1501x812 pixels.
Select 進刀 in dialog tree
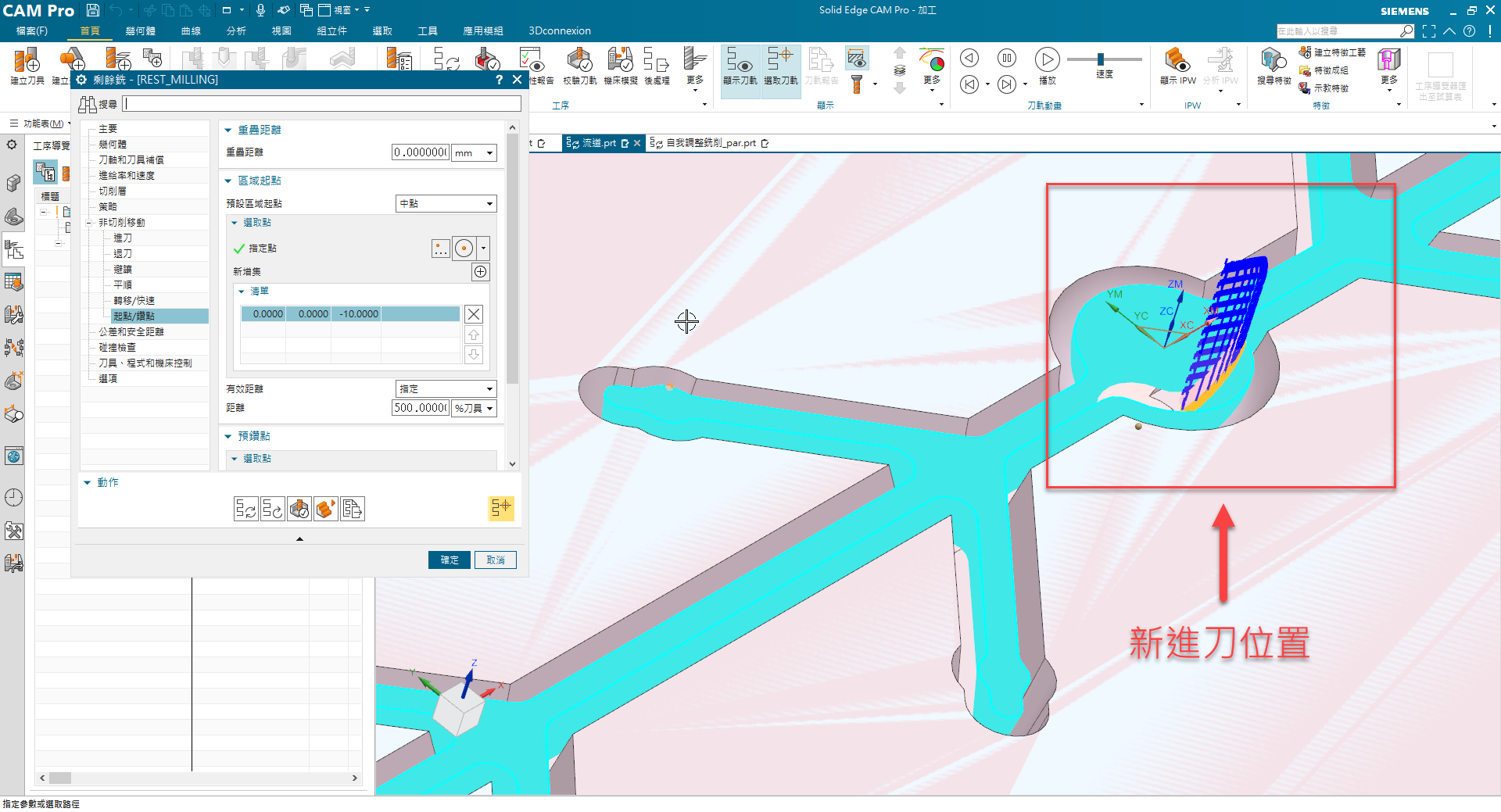[x=123, y=238]
